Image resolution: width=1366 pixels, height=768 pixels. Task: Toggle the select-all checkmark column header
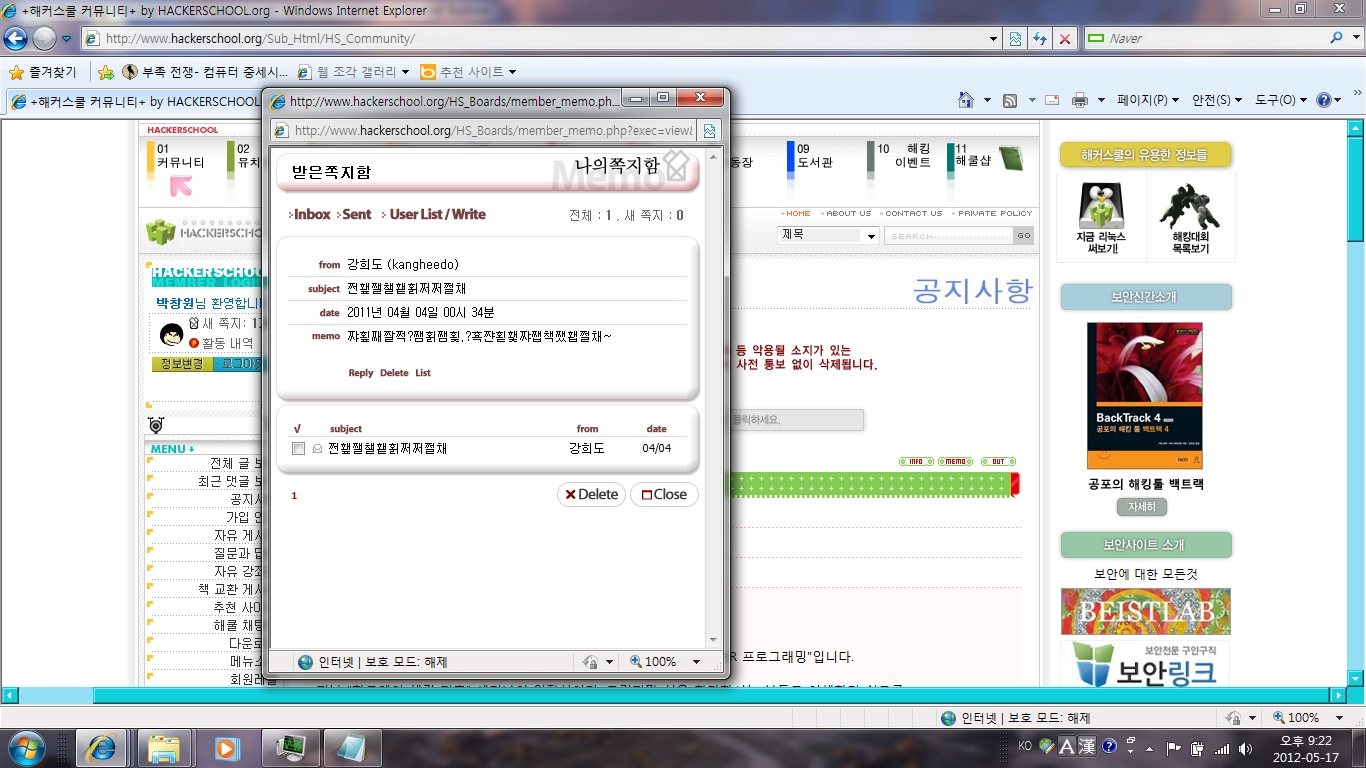tap(297, 429)
